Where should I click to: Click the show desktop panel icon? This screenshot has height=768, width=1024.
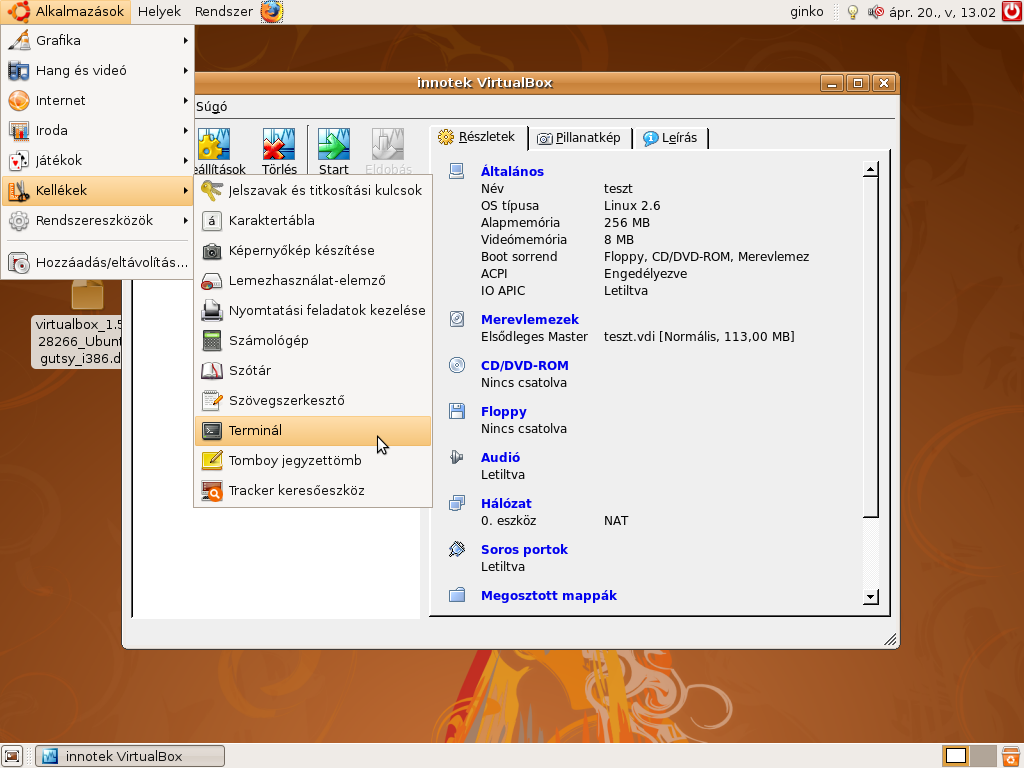[12, 756]
